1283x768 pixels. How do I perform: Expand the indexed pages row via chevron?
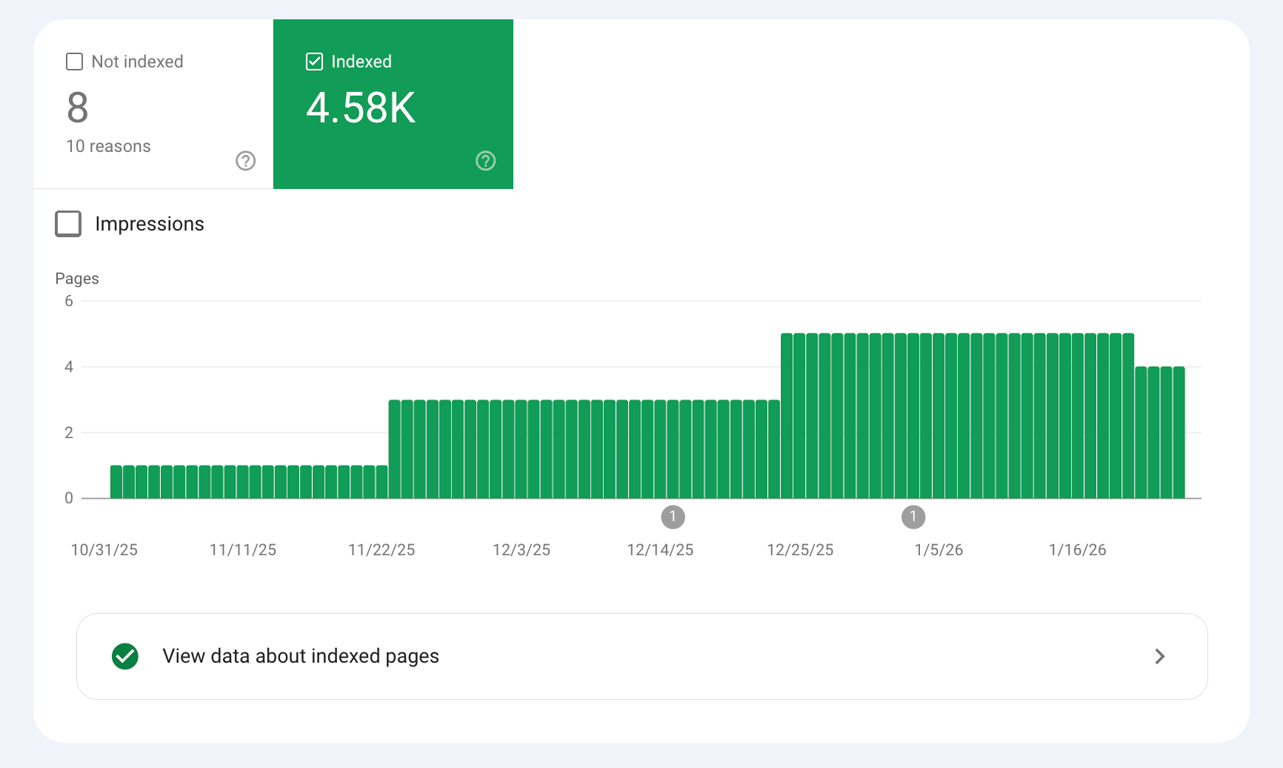coord(1159,656)
